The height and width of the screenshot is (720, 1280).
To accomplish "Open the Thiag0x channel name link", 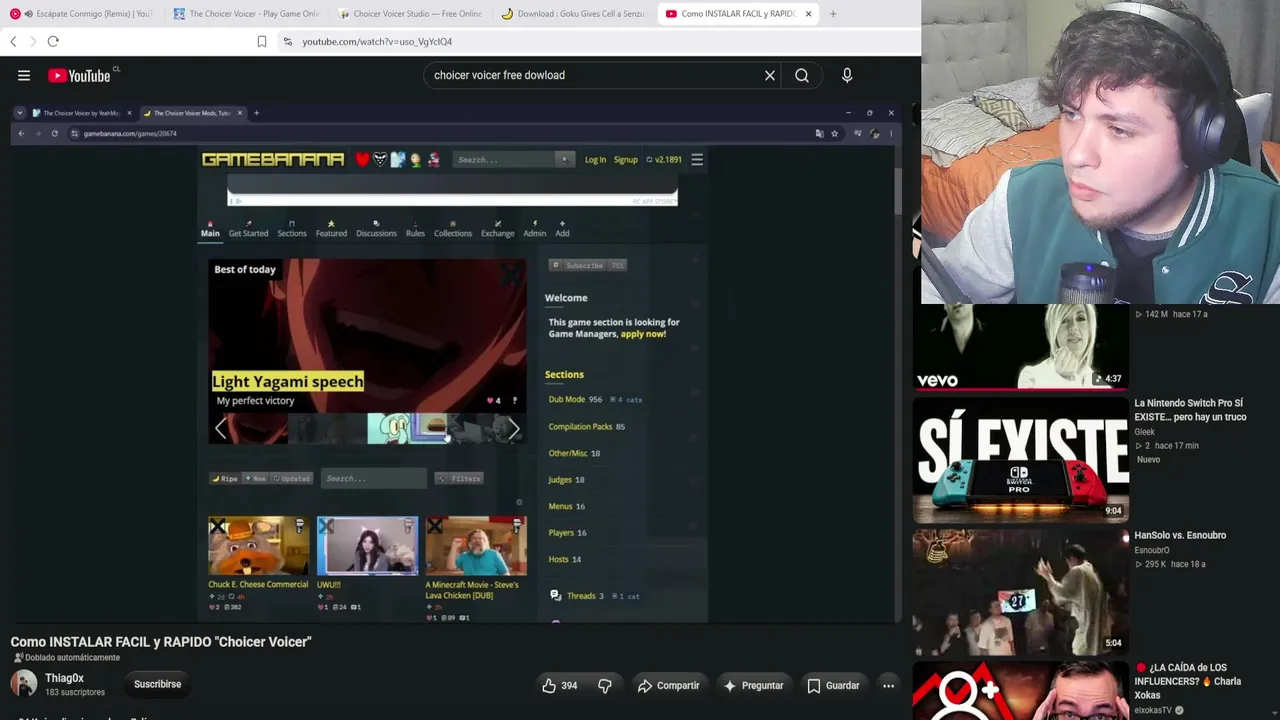I will [x=64, y=678].
